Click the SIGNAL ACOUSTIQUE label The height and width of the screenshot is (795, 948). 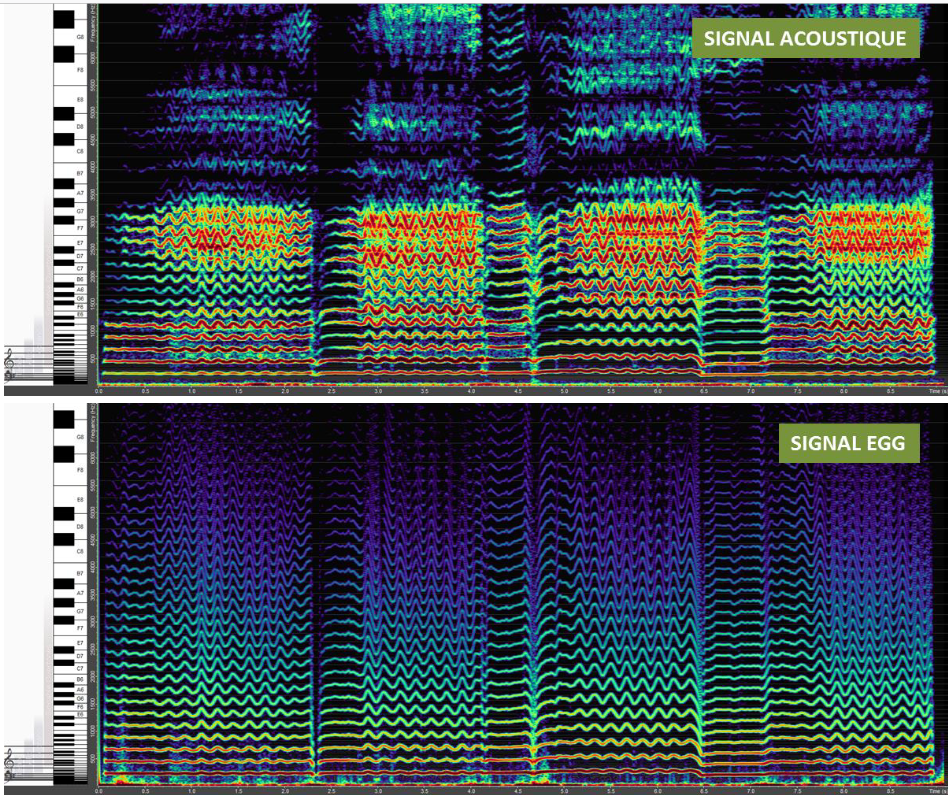click(x=806, y=39)
